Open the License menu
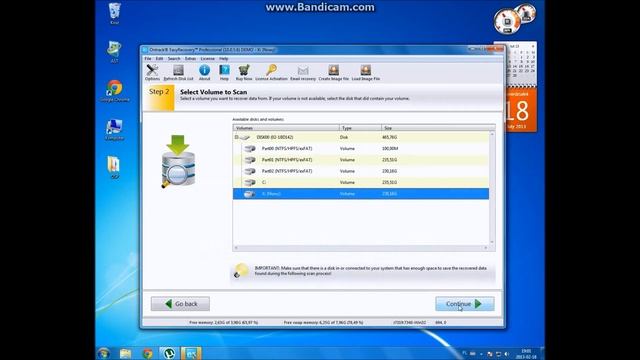Viewport: 640px width, 360px height. pyautogui.click(x=207, y=59)
